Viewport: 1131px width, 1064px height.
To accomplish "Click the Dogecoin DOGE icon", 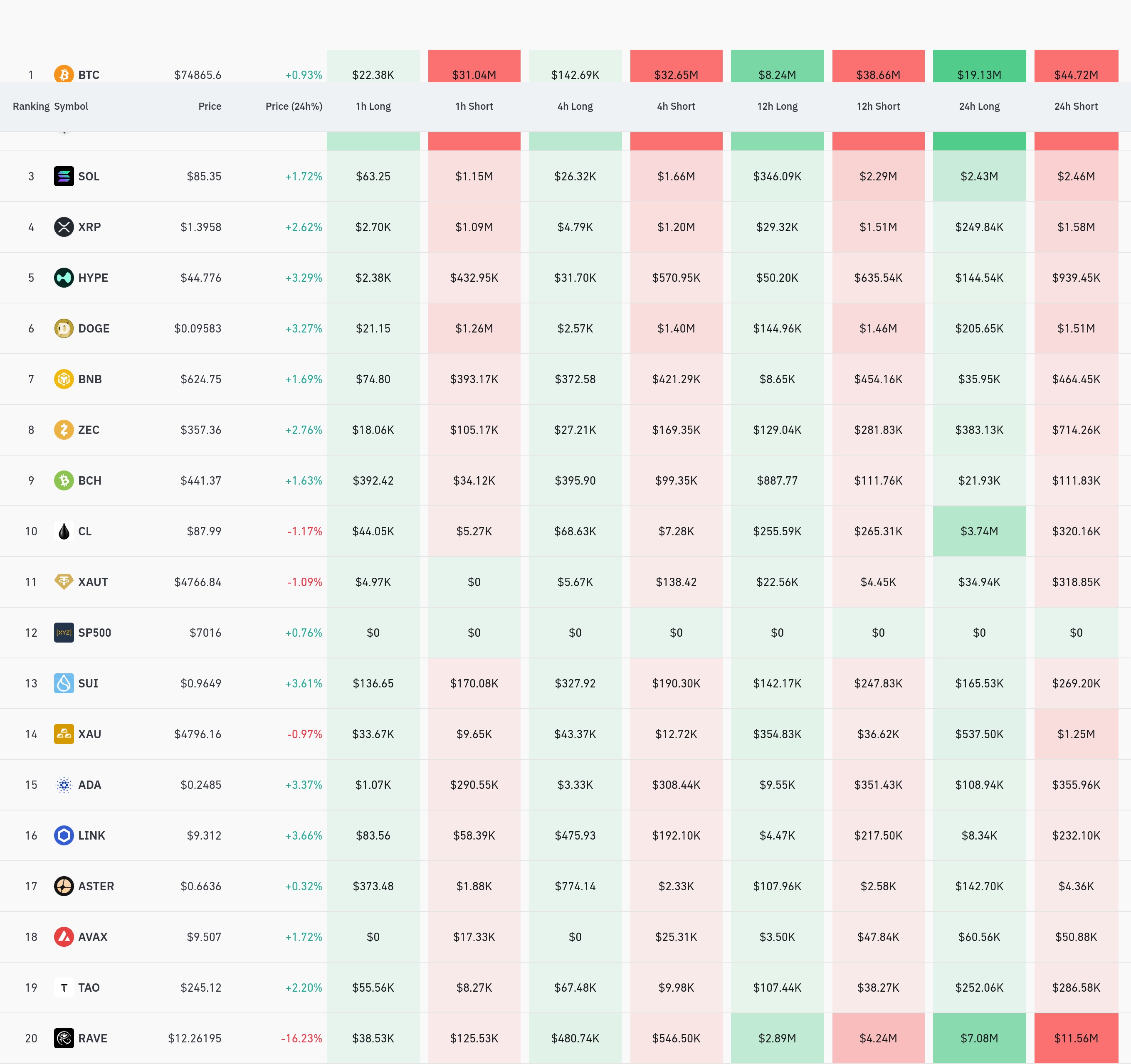I will (64, 328).
